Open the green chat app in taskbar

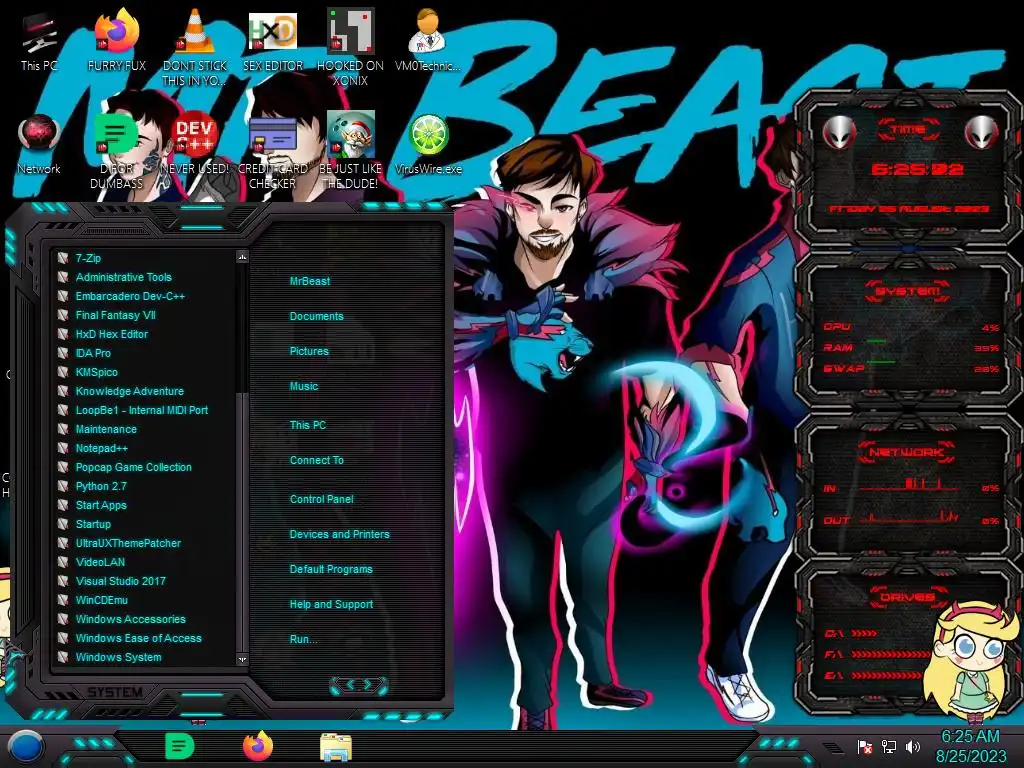179,746
